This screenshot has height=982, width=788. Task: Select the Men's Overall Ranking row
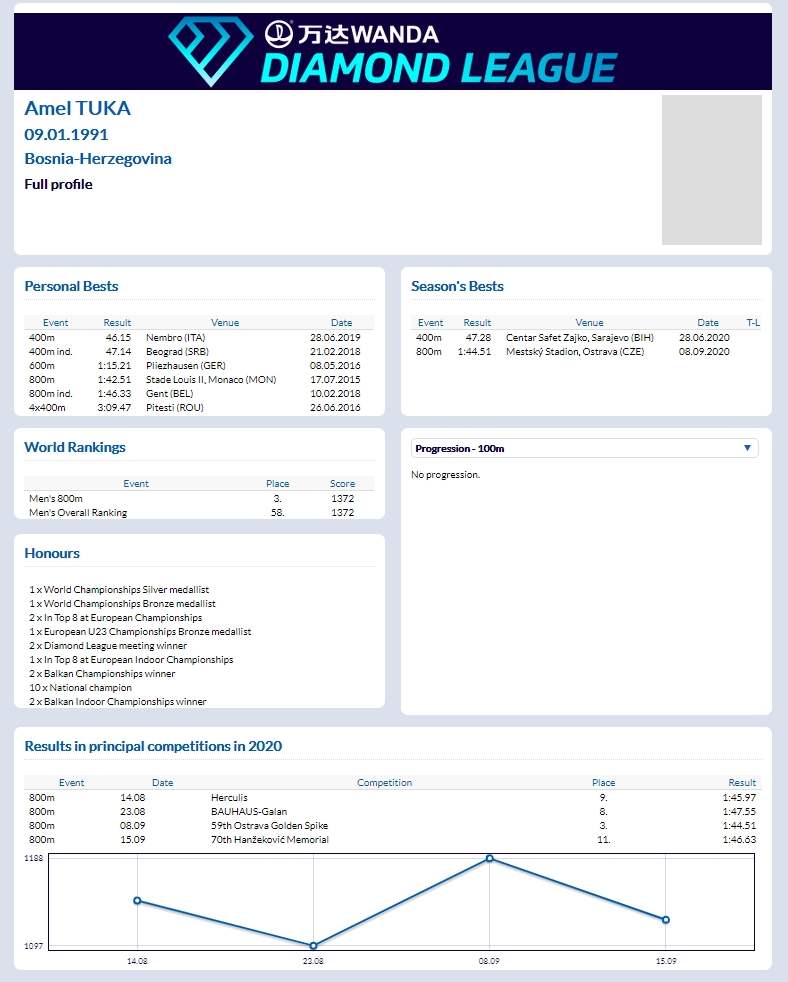pos(200,513)
